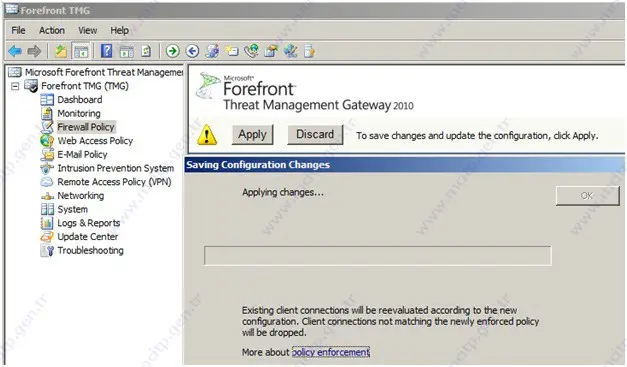Click the globe with wrench toolbar icon
Viewport: 627px width, 367px height.
[x=290, y=51]
